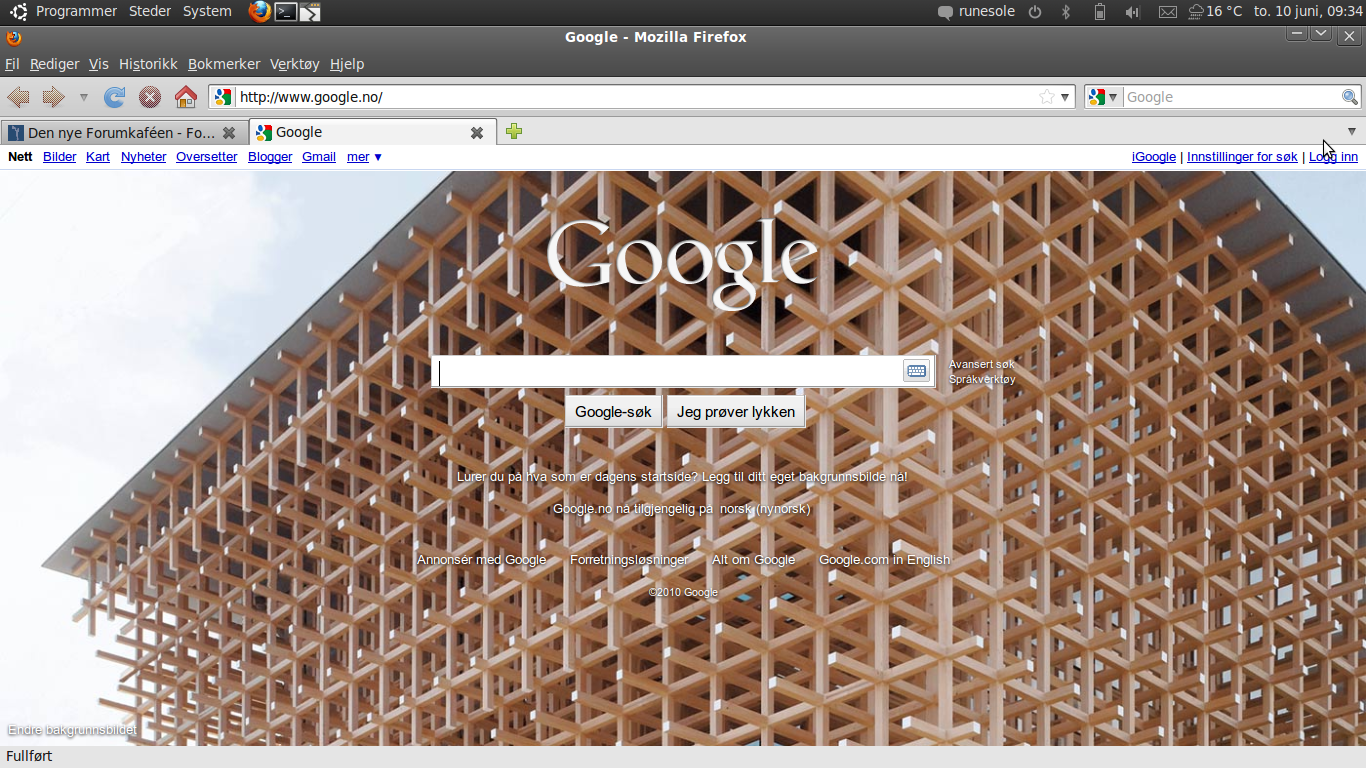Open the Steder menu in top panel
Screen dimensions: 1366x768
coord(150,11)
